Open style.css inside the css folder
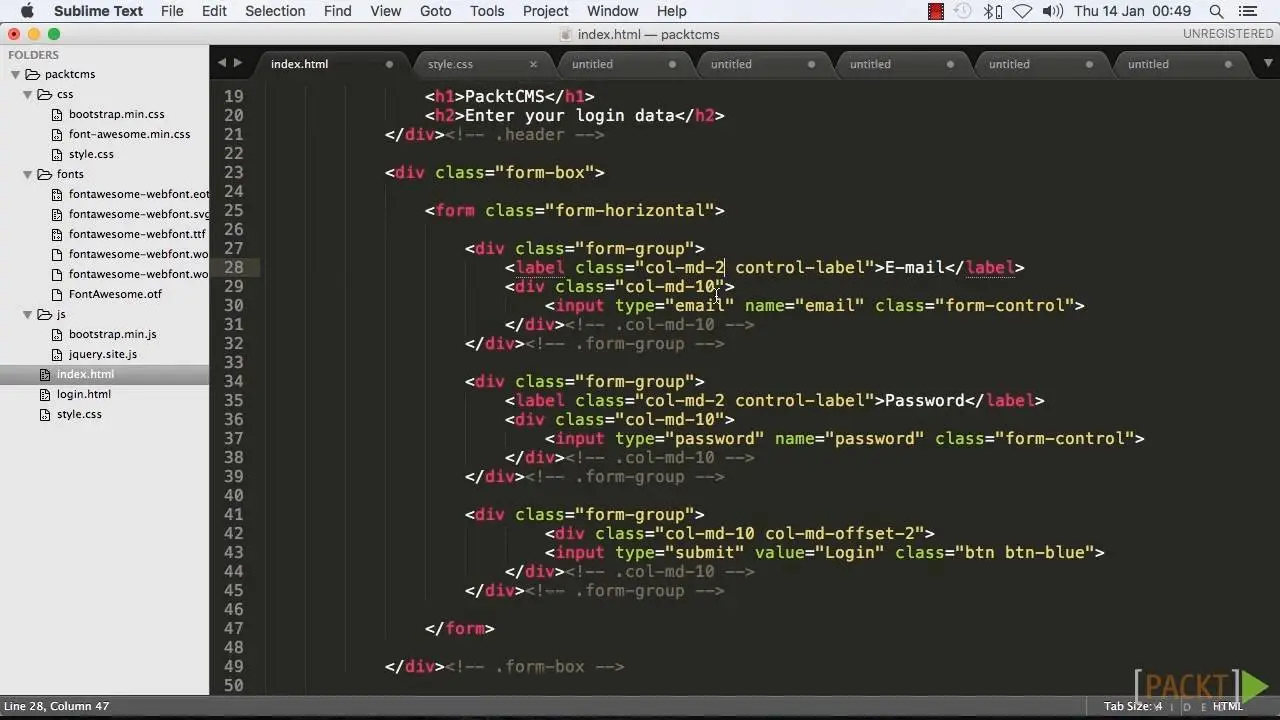The width and height of the screenshot is (1280, 720). pos(91,154)
